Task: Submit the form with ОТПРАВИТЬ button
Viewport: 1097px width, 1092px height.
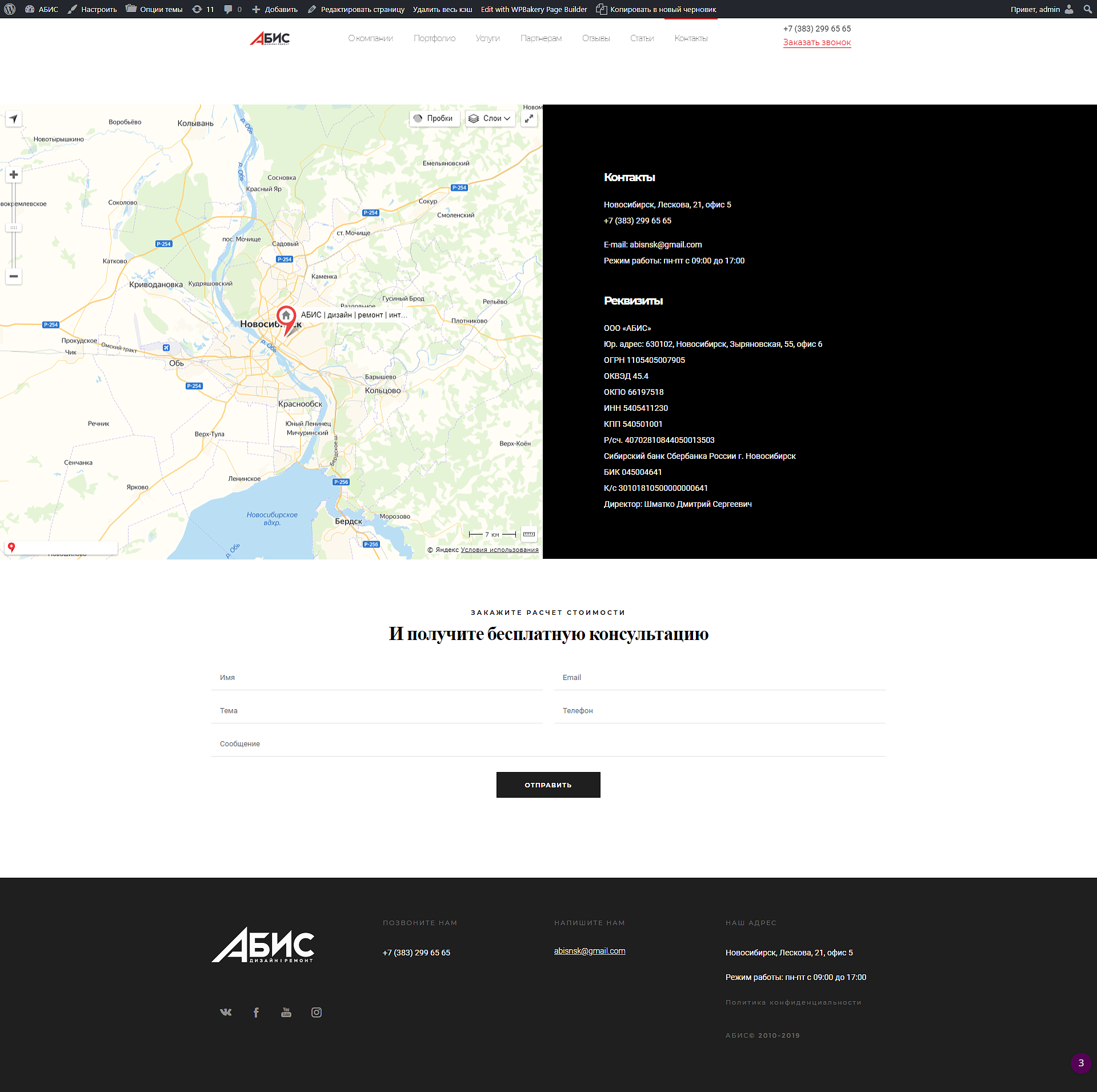Action: pyautogui.click(x=548, y=785)
